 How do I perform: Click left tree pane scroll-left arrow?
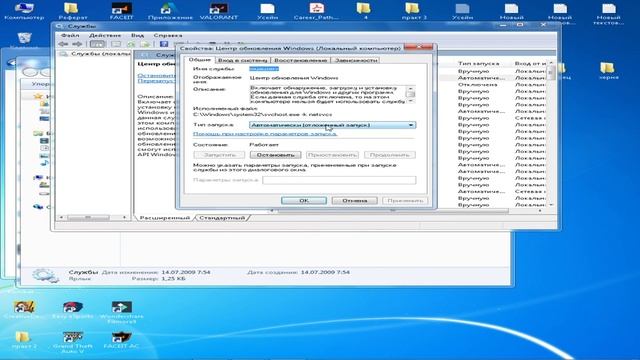61,217
